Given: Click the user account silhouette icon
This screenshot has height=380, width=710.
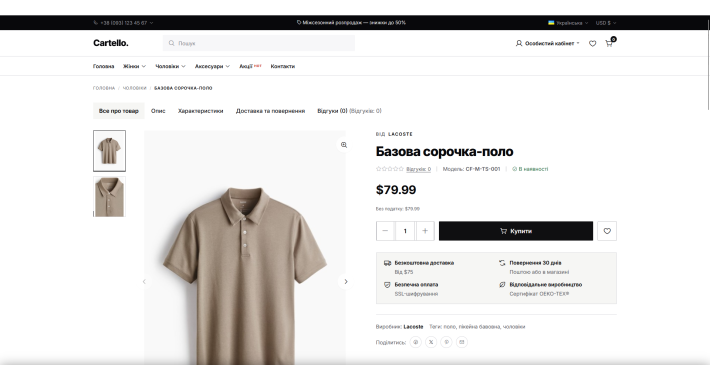Looking at the screenshot, I should pyautogui.click(x=519, y=43).
